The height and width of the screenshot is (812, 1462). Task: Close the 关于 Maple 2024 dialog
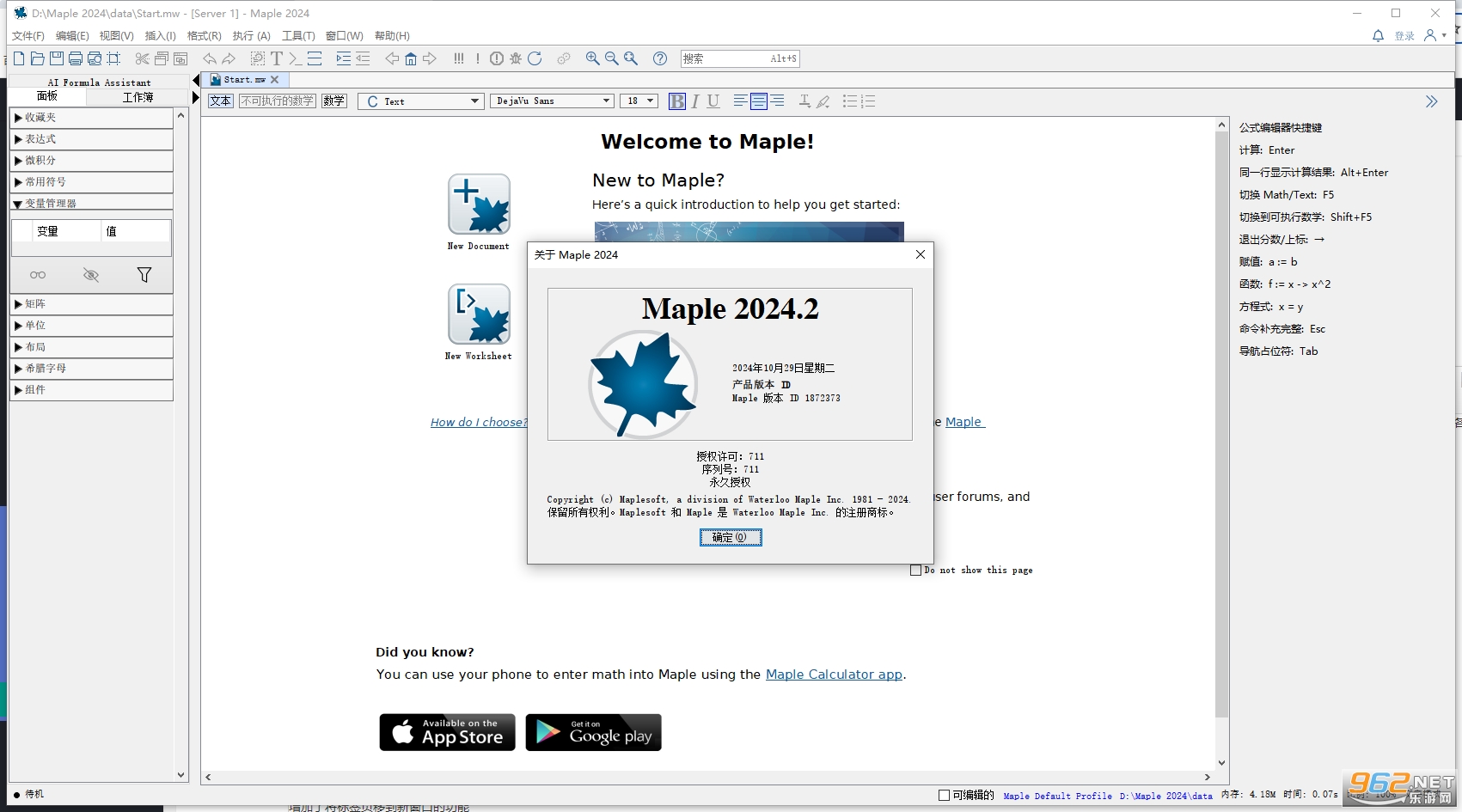coord(921,254)
